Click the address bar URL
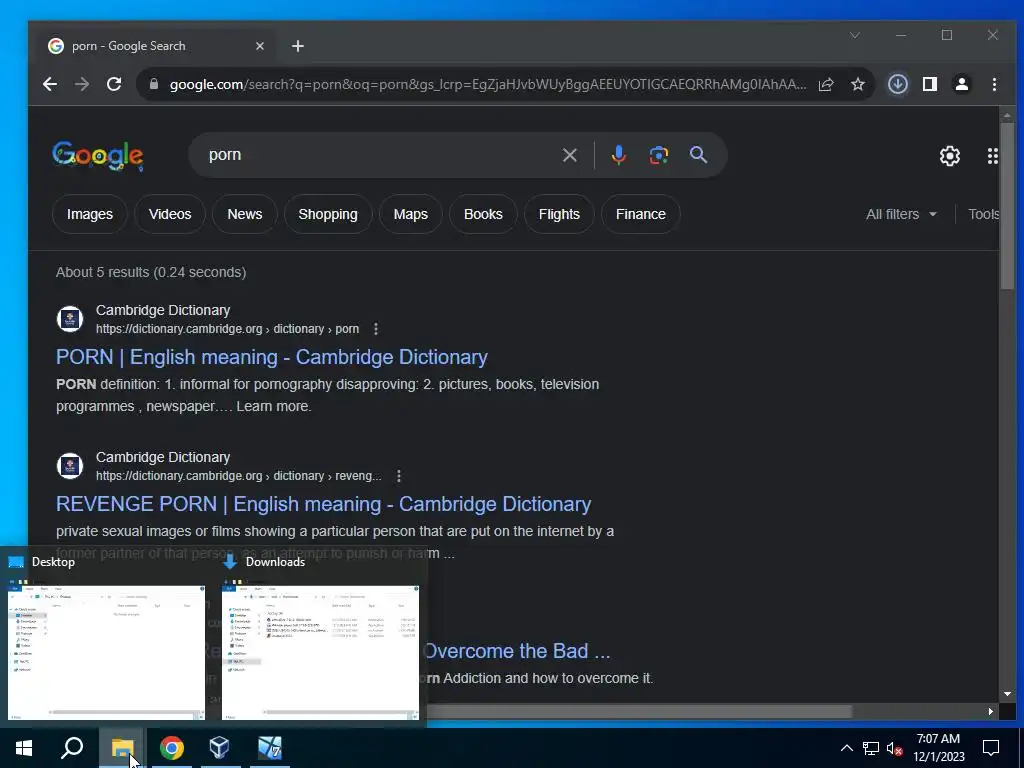 point(487,84)
